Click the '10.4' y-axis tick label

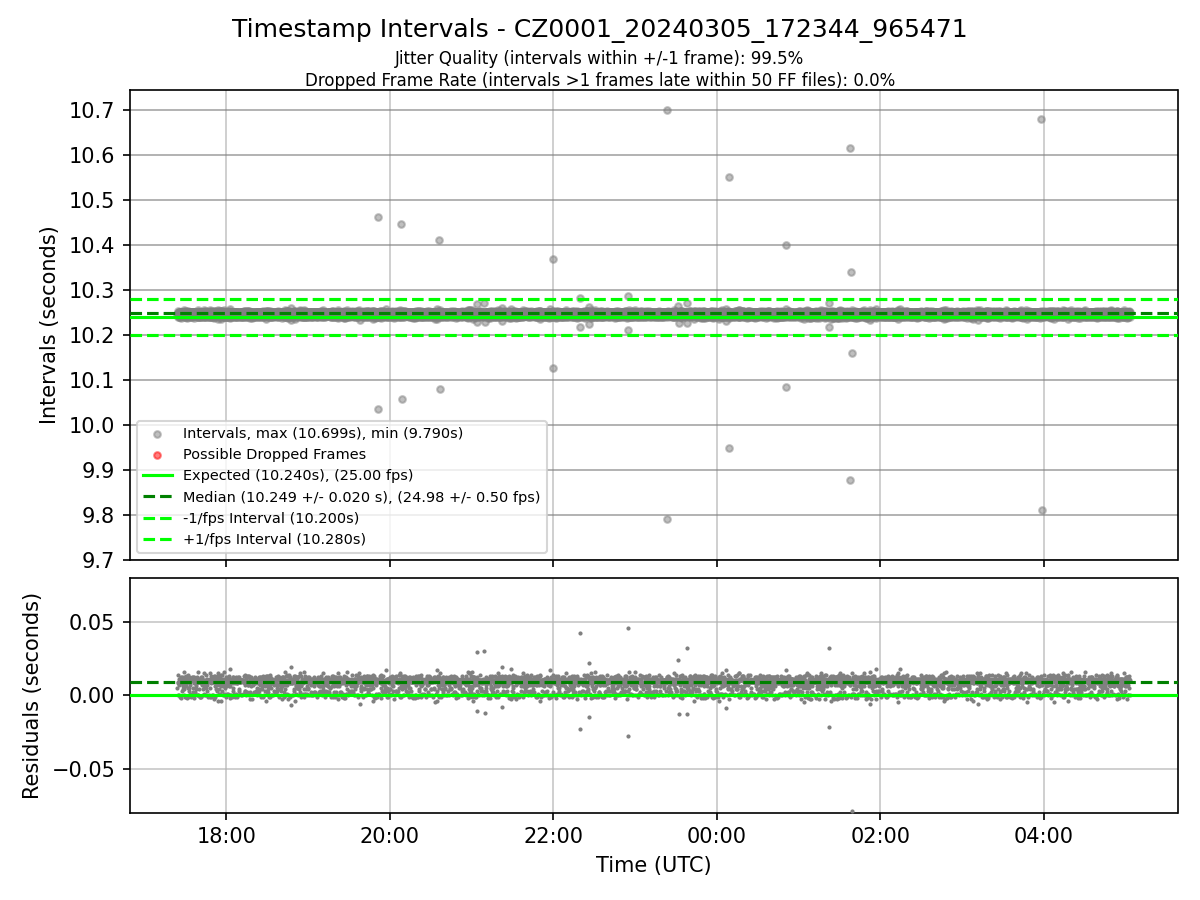click(94, 245)
